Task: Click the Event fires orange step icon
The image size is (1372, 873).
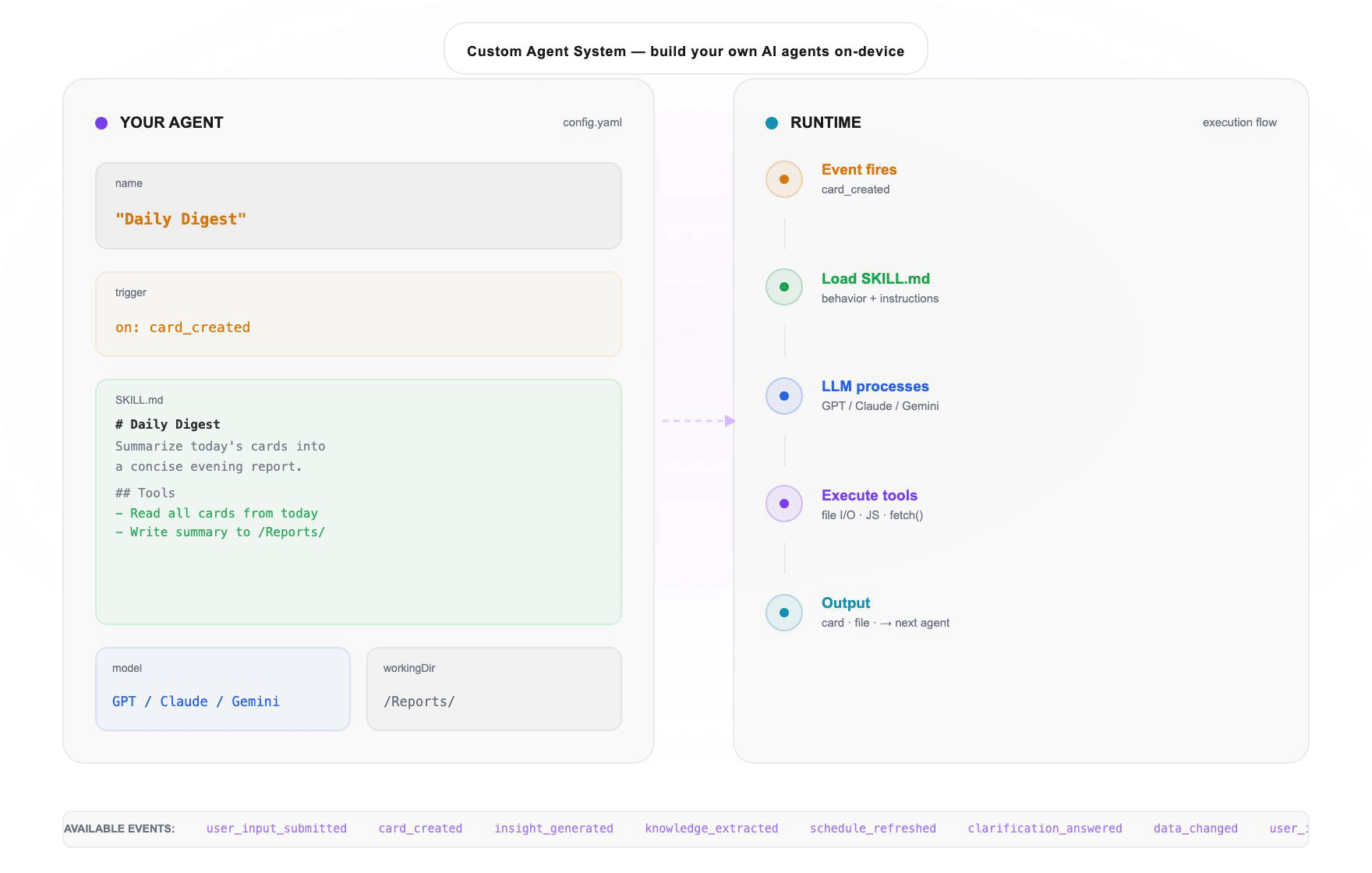Action: [784, 179]
